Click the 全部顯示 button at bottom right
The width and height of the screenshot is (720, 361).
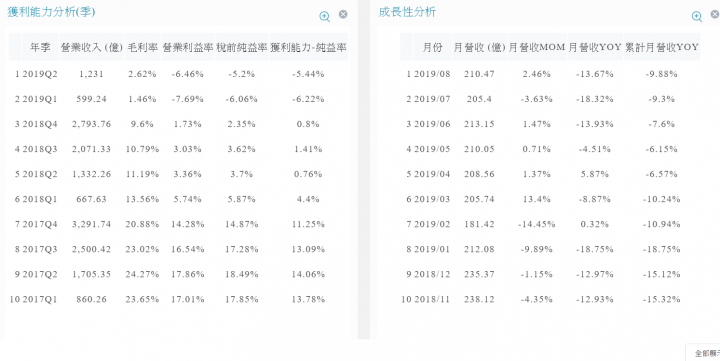[x=703, y=353]
